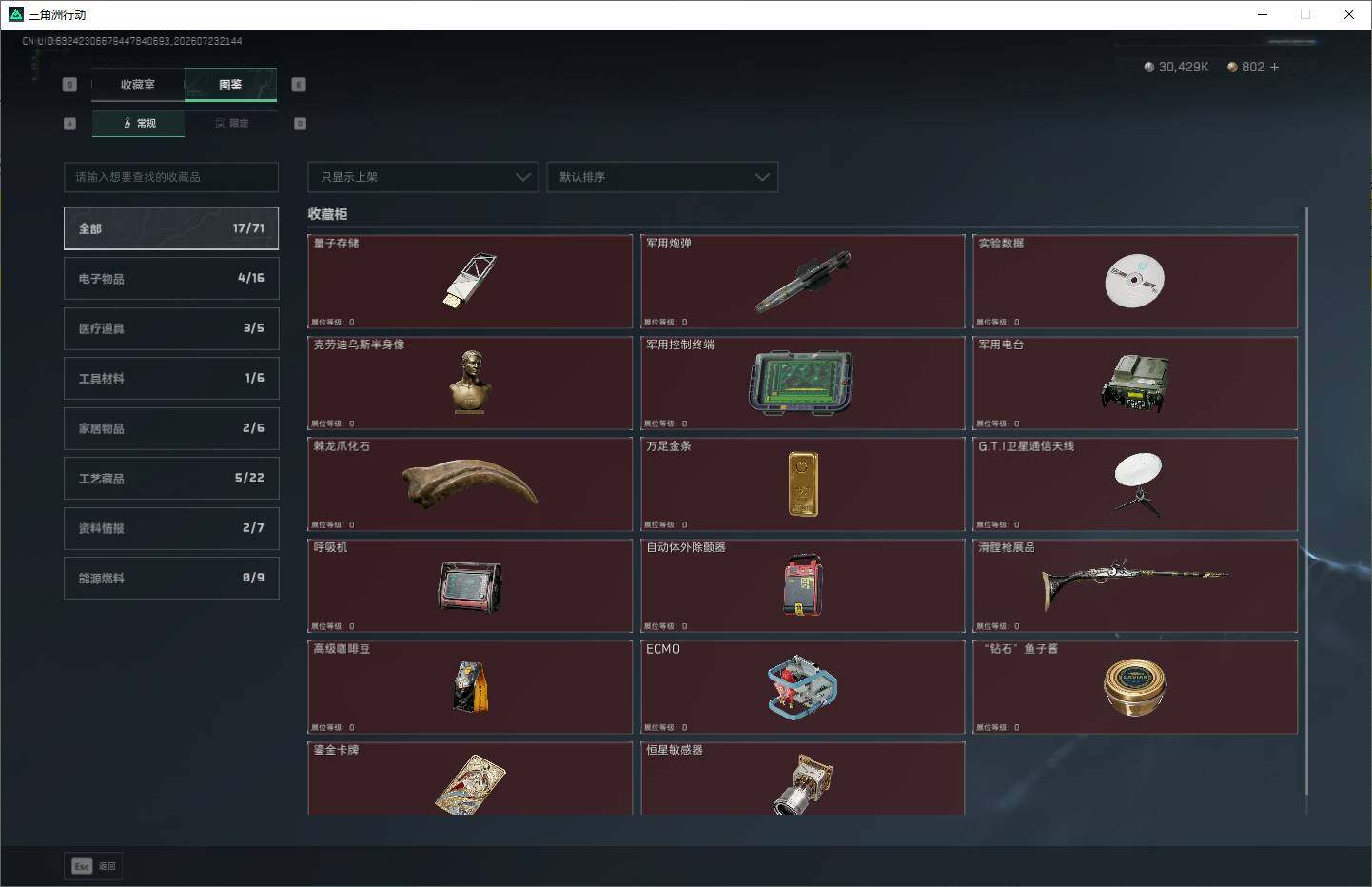Image resolution: width=1372 pixels, height=887 pixels.
Task: Click the 802 gold coin icon
Action: click(1232, 67)
